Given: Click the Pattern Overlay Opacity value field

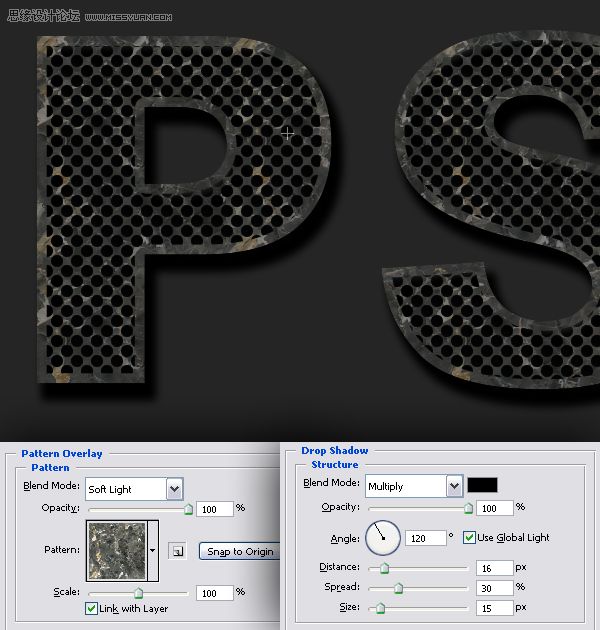Looking at the screenshot, I should click(x=215, y=509).
